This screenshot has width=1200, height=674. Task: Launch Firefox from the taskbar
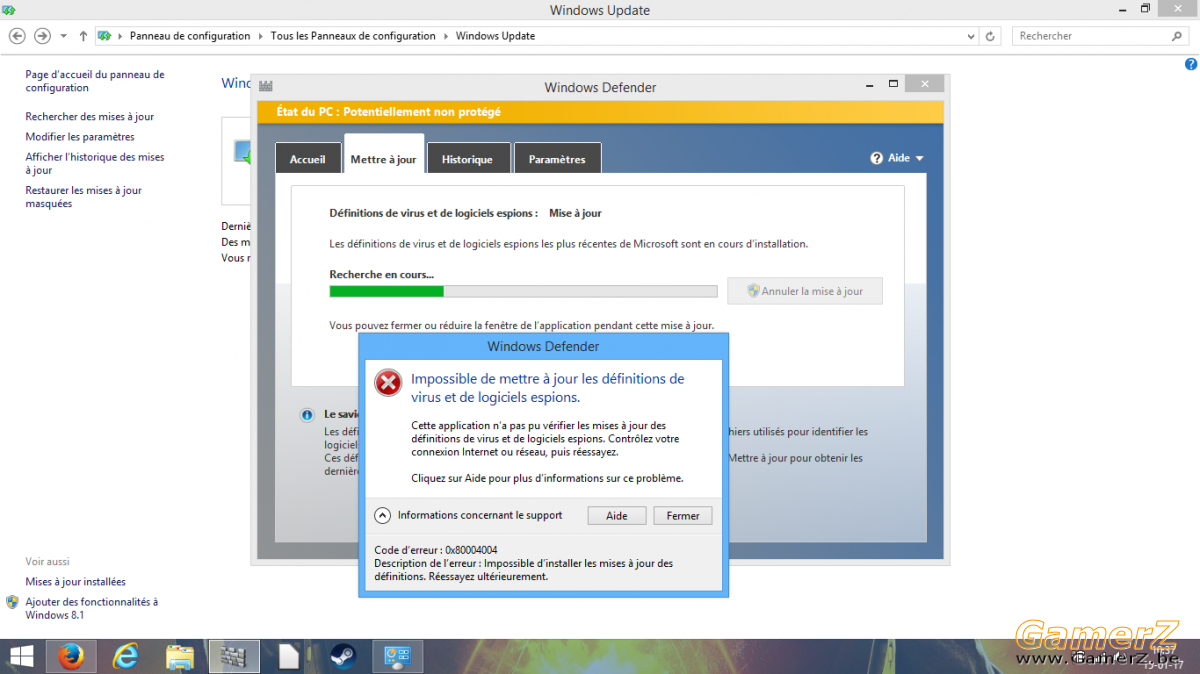click(x=71, y=657)
